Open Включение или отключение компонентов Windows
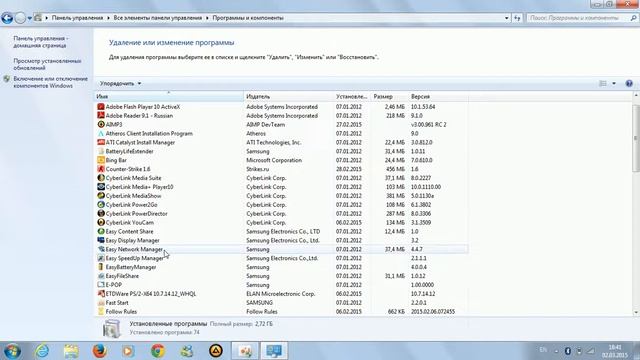 click(51, 82)
